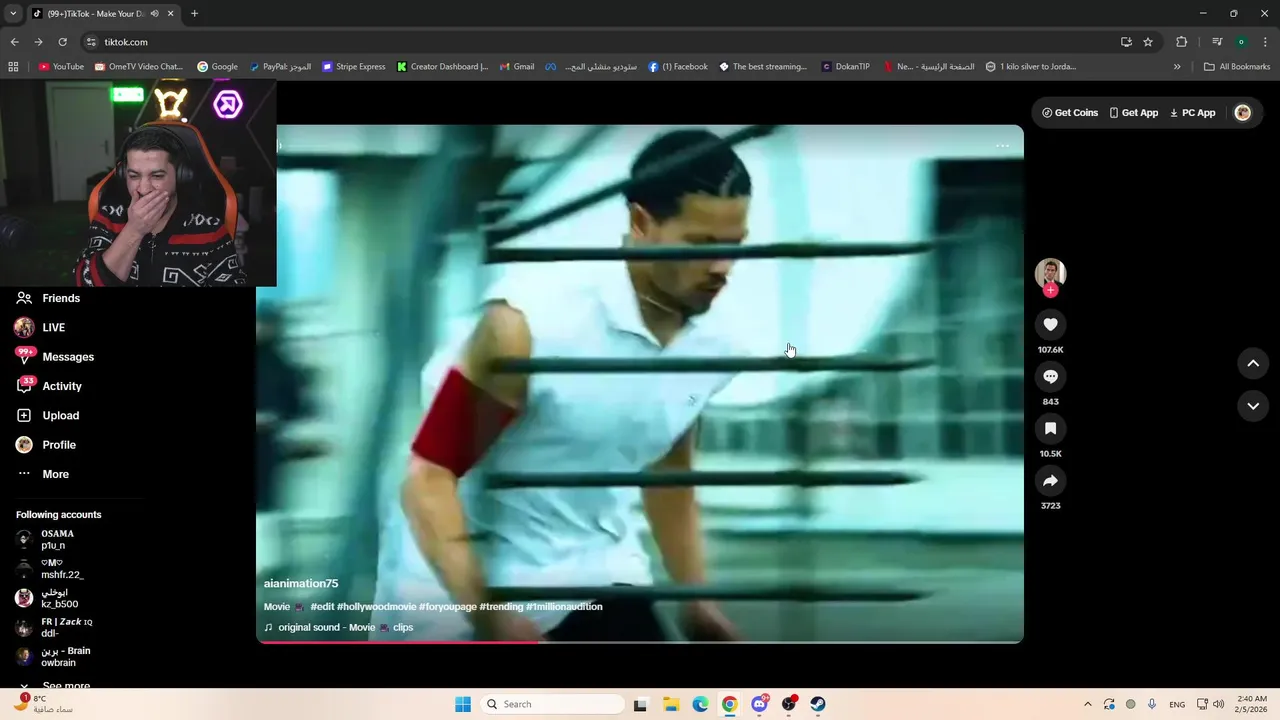
Task: Open Steam from the taskbar
Action: coord(818,704)
